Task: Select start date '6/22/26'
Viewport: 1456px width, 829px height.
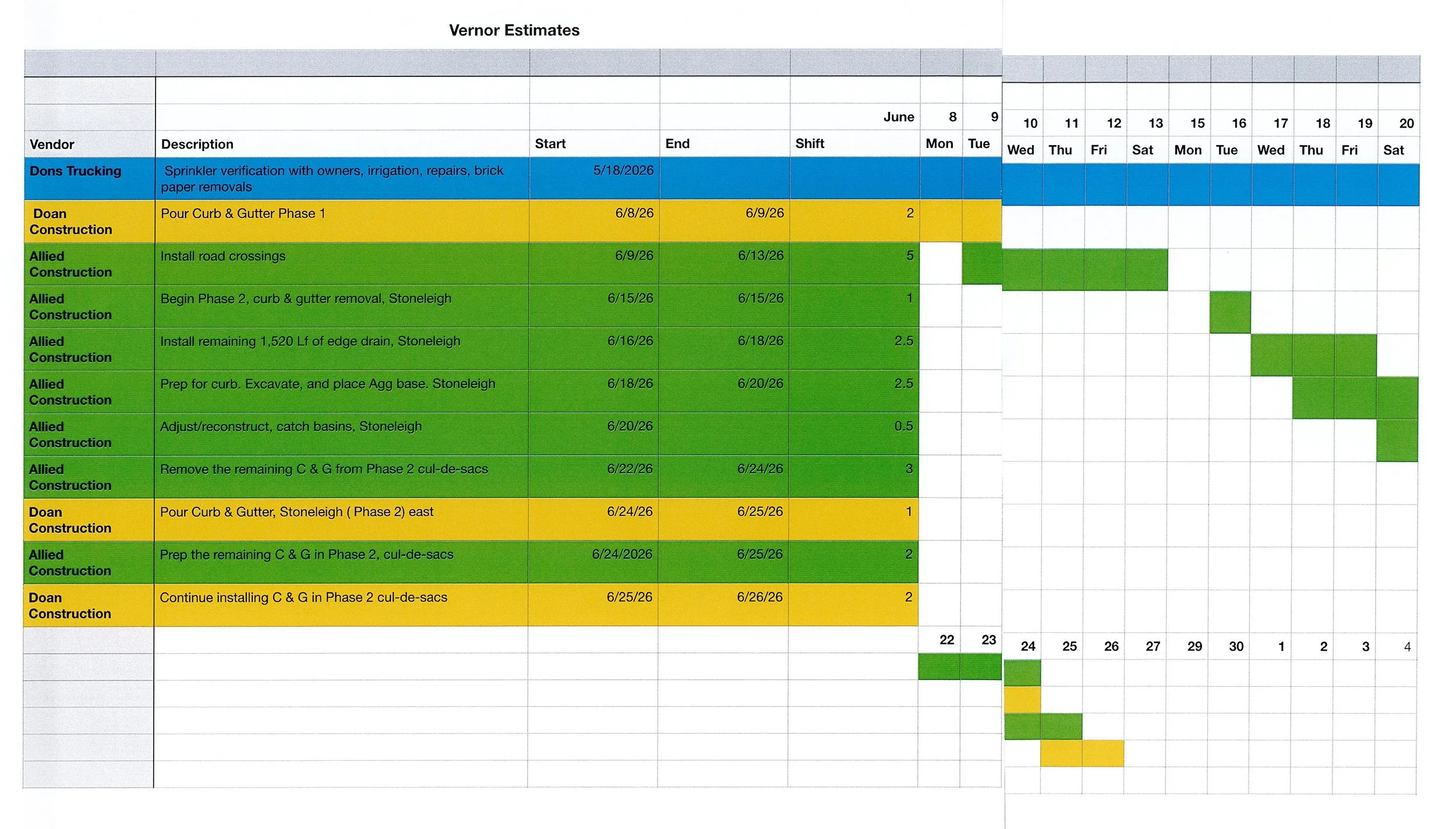Action: 630,469
